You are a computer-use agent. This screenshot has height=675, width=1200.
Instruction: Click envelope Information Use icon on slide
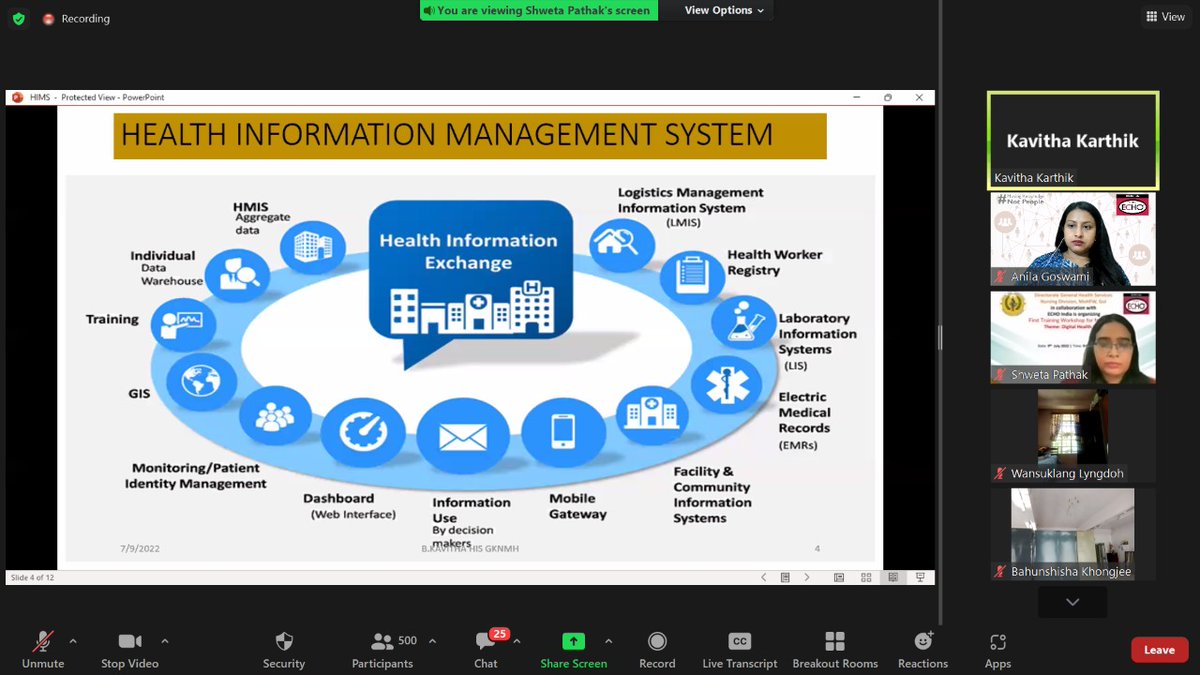pos(463,437)
